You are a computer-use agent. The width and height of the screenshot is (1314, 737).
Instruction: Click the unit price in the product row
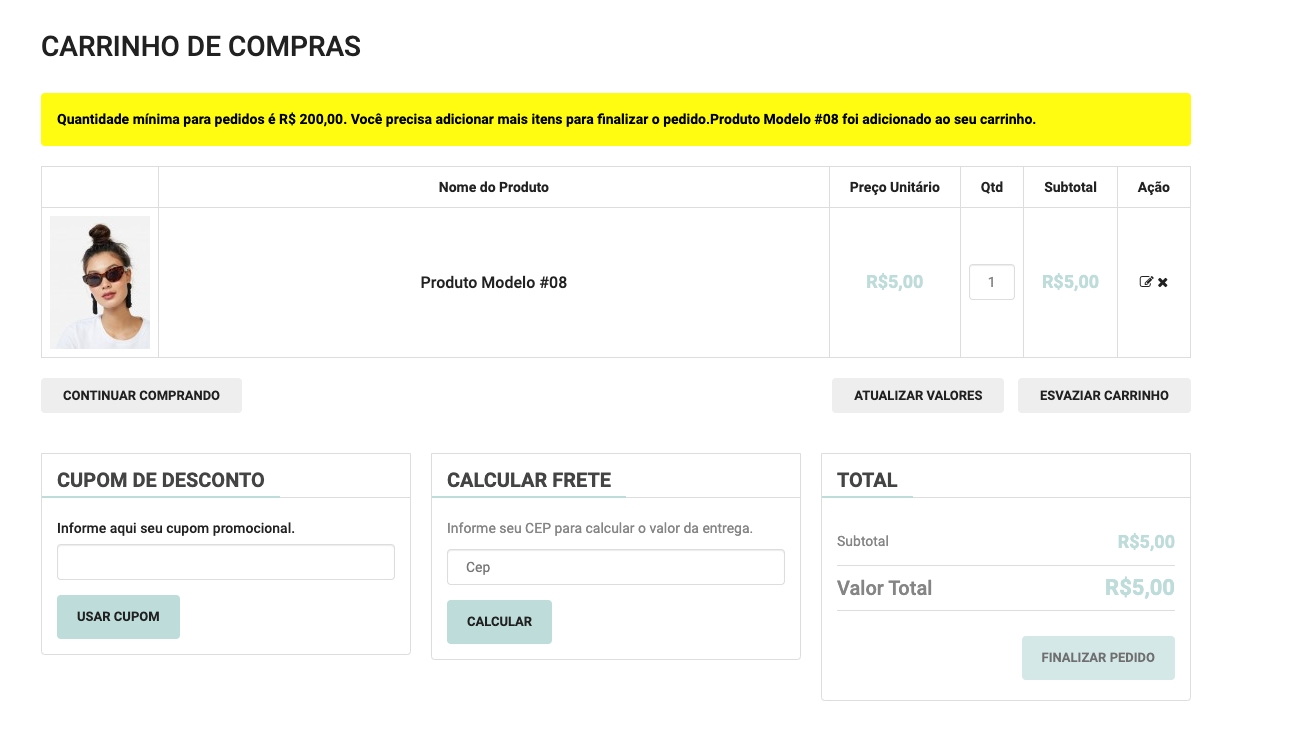tap(894, 282)
